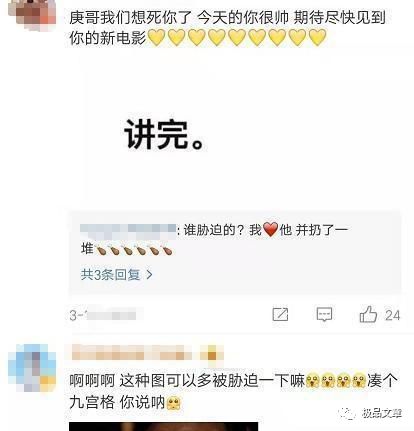Open the blue pixelated avatar profile
Image resolution: width=414 pixels, height=431 pixels.
32,368
